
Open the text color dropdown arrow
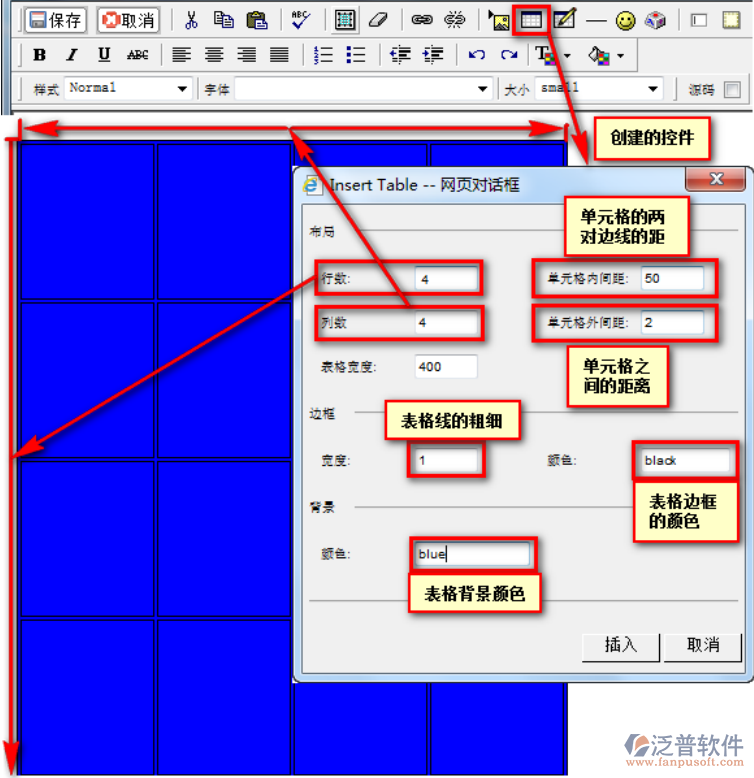click(567, 56)
